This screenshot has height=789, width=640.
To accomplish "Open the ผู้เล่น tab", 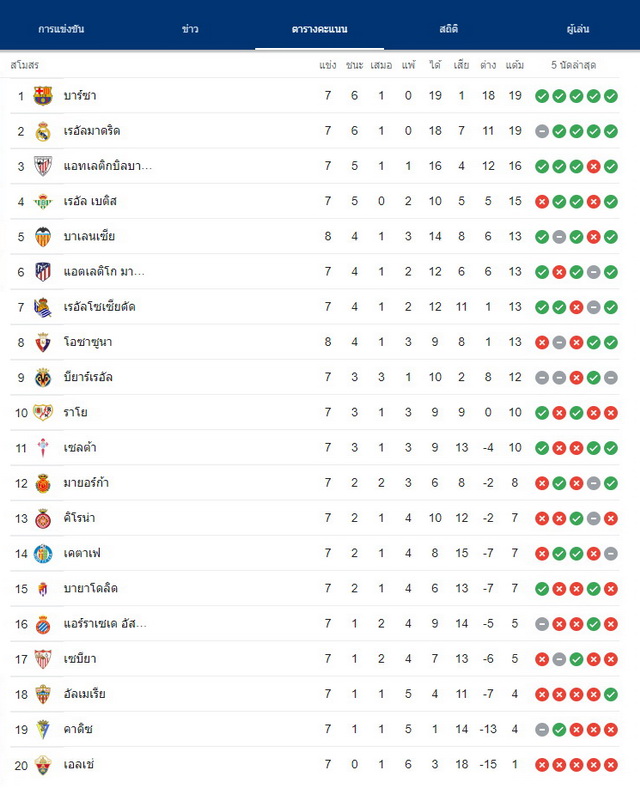I will [x=577, y=29].
